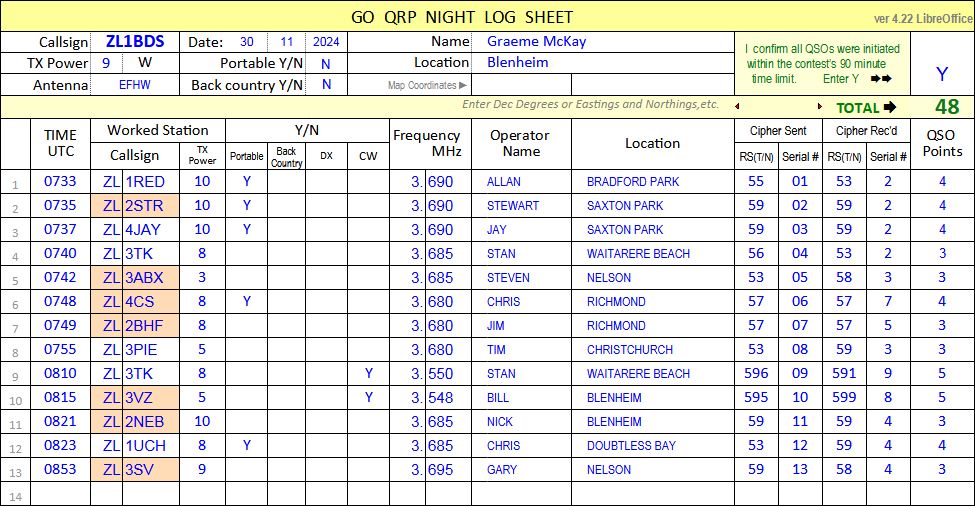
Task: Select the highlighted callsign 2STR
Action: pyautogui.click(x=150, y=206)
